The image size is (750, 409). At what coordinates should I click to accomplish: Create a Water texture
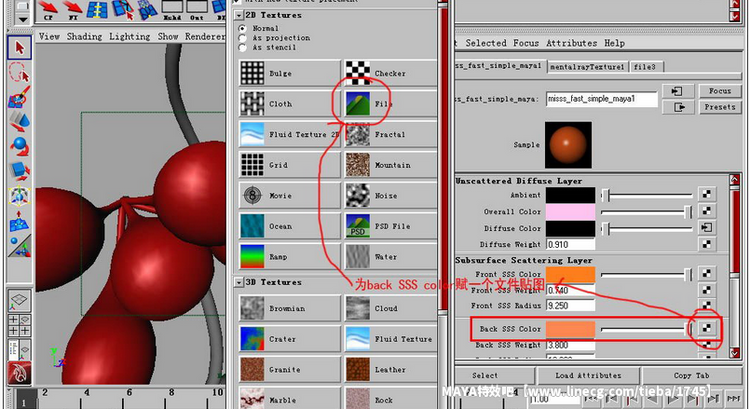click(x=391, y=257)
